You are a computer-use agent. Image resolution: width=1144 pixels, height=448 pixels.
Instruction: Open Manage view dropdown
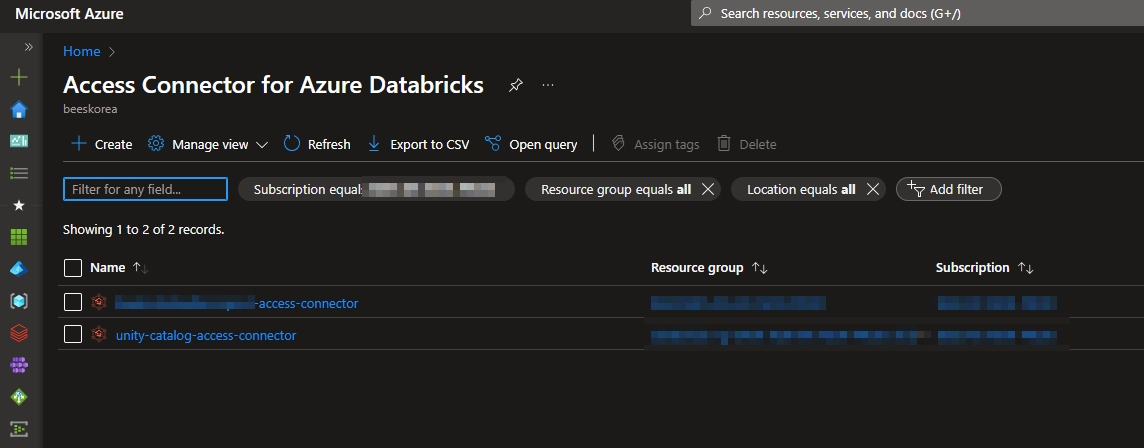tap(208, 144)
